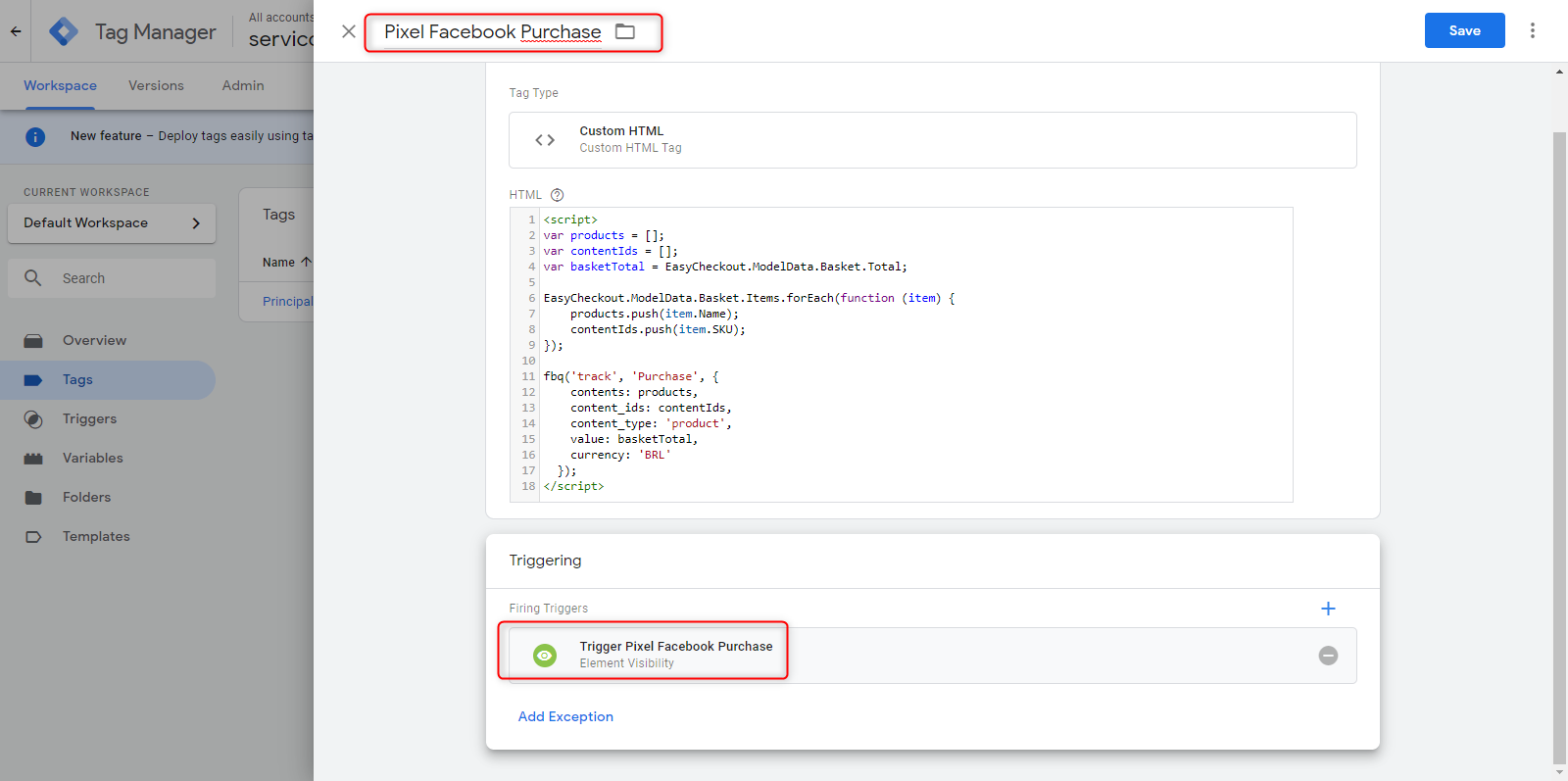Switch to the Workspace tab

pyautogui.click(x=60, y=85)
